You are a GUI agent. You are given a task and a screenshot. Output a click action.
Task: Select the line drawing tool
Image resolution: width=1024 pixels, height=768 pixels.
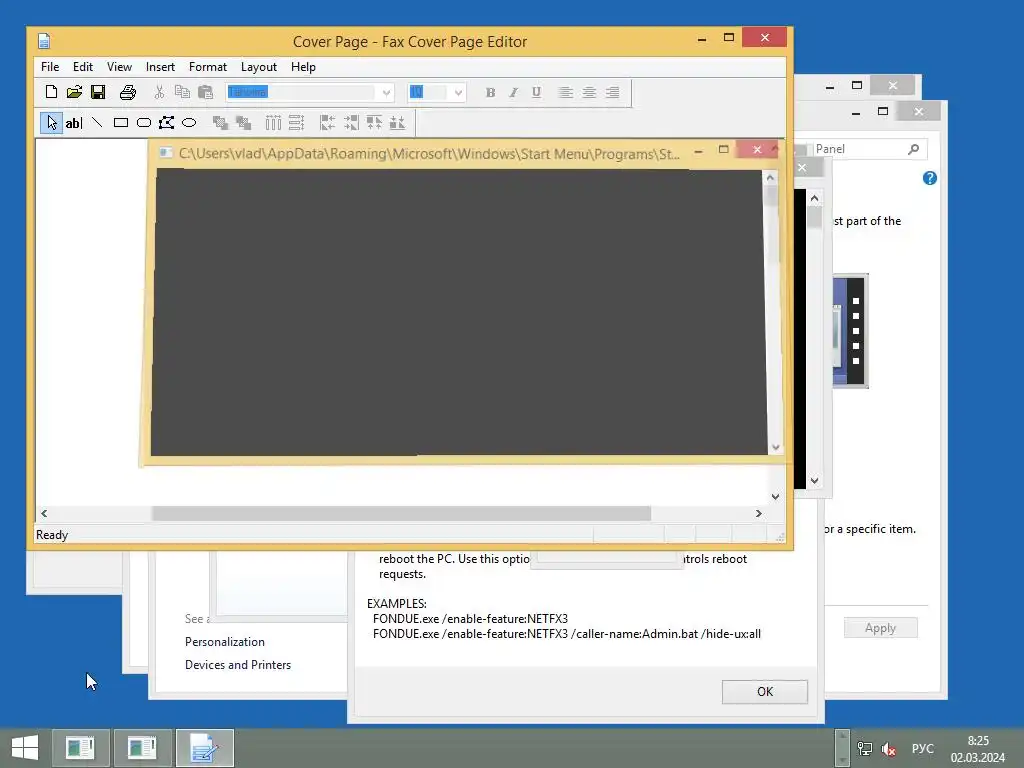click(97, 123)
